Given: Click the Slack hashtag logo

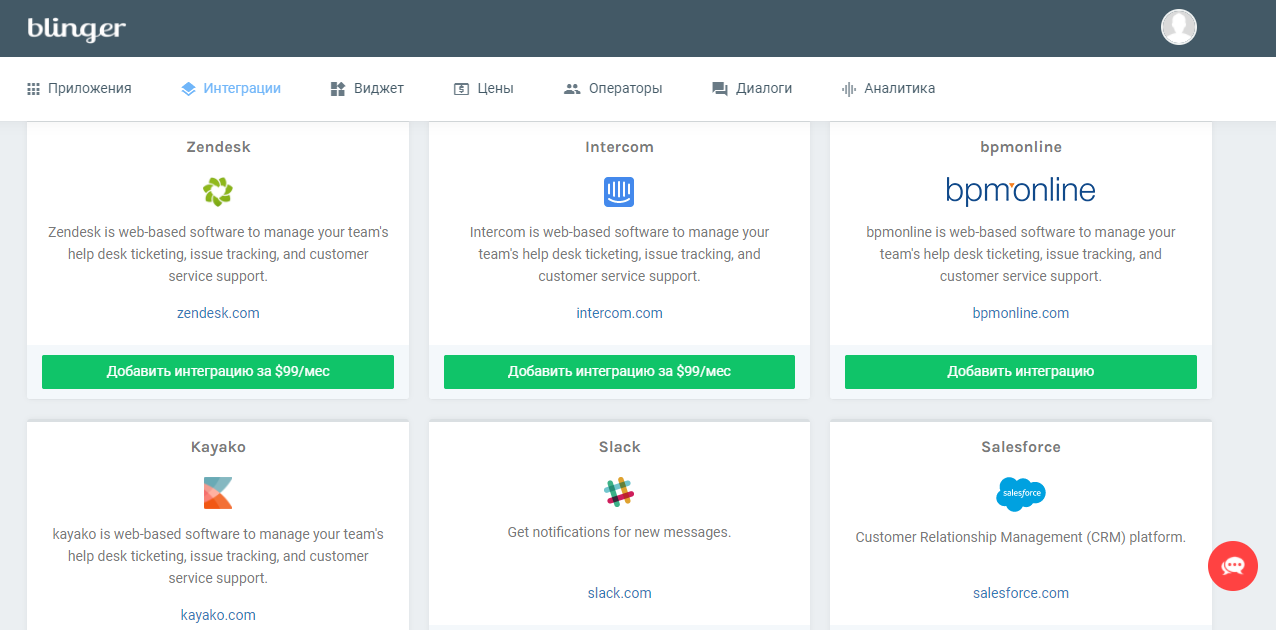Looking at the screenshot, I should pyautogui.click(x=619, y=493).
